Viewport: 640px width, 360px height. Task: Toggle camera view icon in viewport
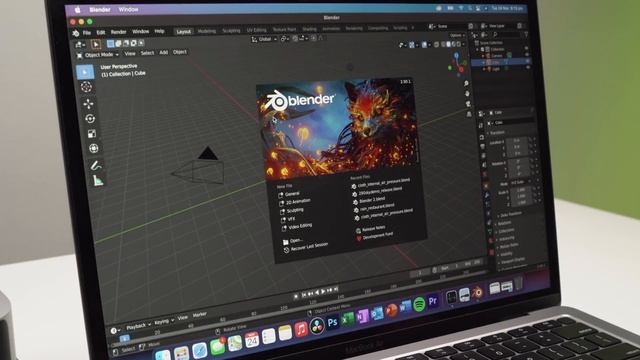[468, 104]
